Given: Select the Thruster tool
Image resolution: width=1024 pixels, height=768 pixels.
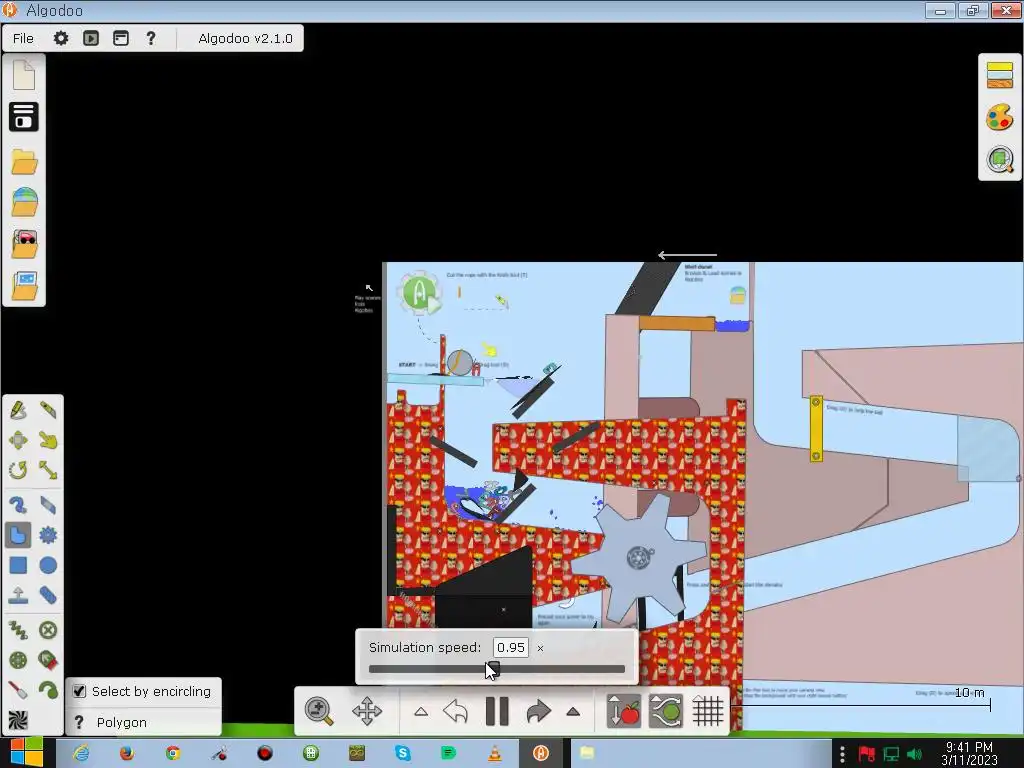Looking at the screenshot, I should pos(48,660).
